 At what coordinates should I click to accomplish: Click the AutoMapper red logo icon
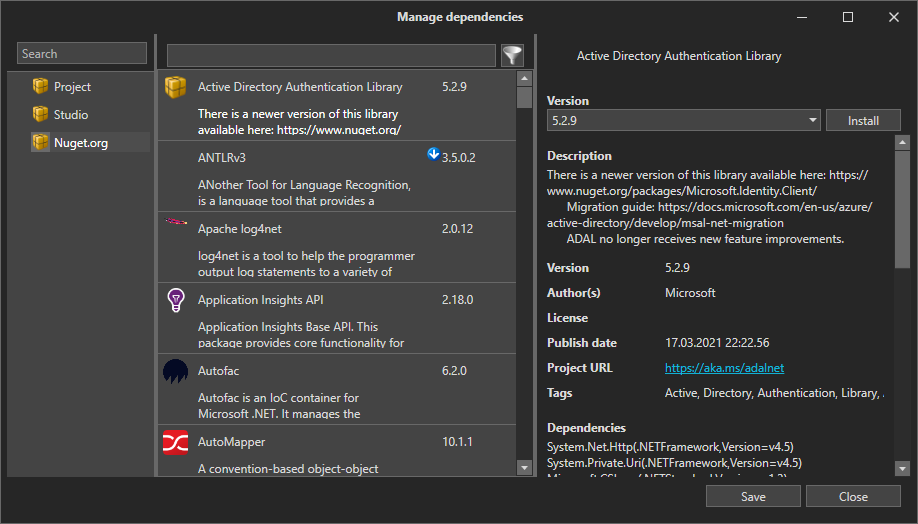(176, 443)
